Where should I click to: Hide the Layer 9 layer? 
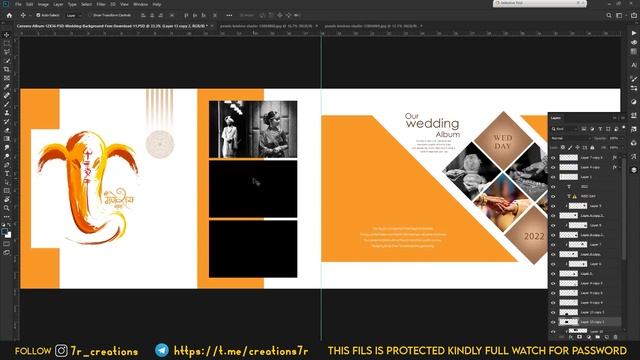(x=553, y=206)
